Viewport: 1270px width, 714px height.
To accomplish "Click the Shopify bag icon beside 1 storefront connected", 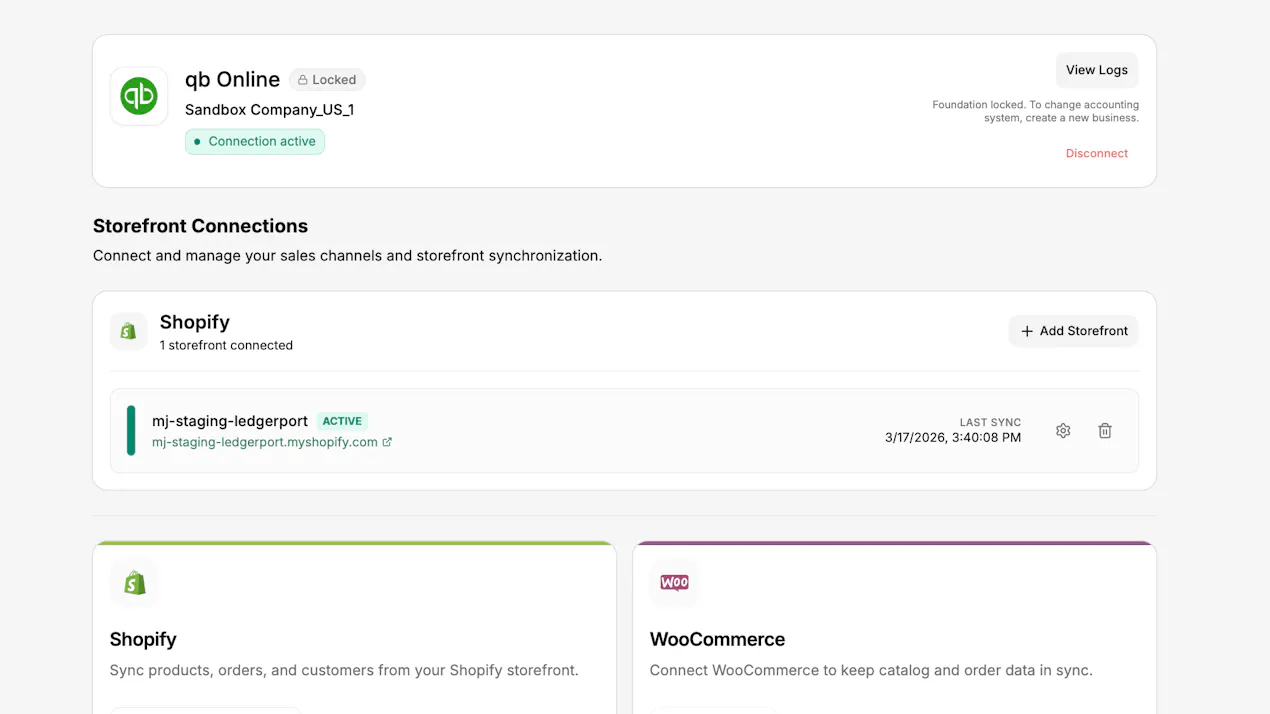I will tap(128, 331).
